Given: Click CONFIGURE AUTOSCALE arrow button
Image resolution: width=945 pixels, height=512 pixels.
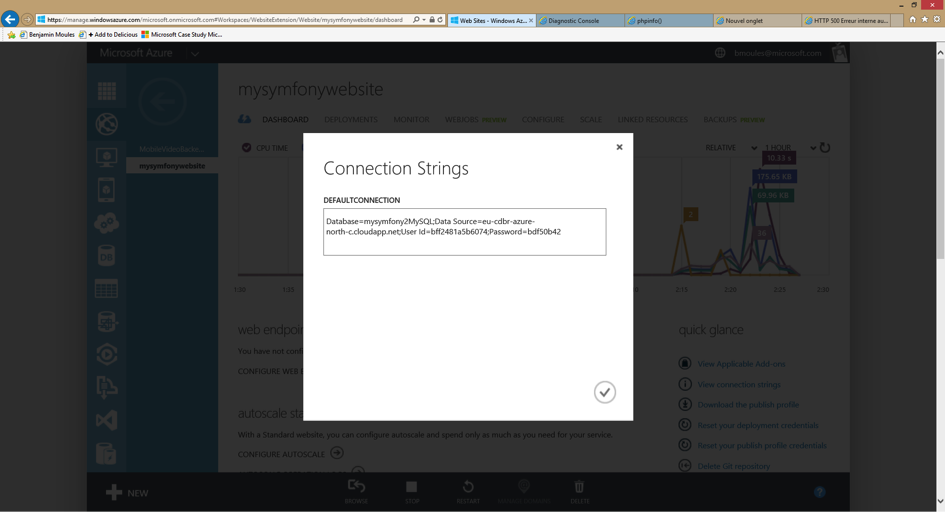Looking at the screenshot, I should coord(337,453).
